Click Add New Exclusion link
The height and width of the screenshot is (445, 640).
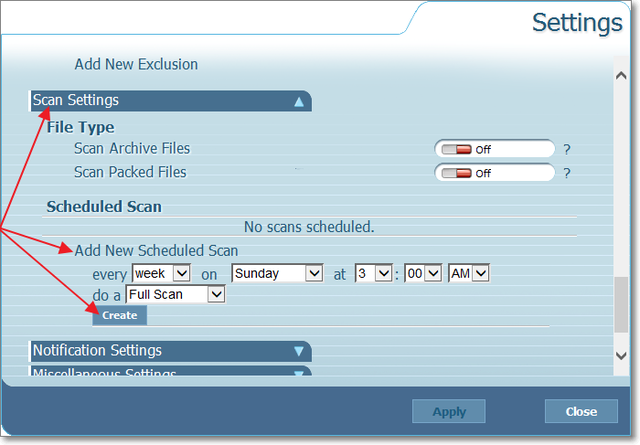136,64
